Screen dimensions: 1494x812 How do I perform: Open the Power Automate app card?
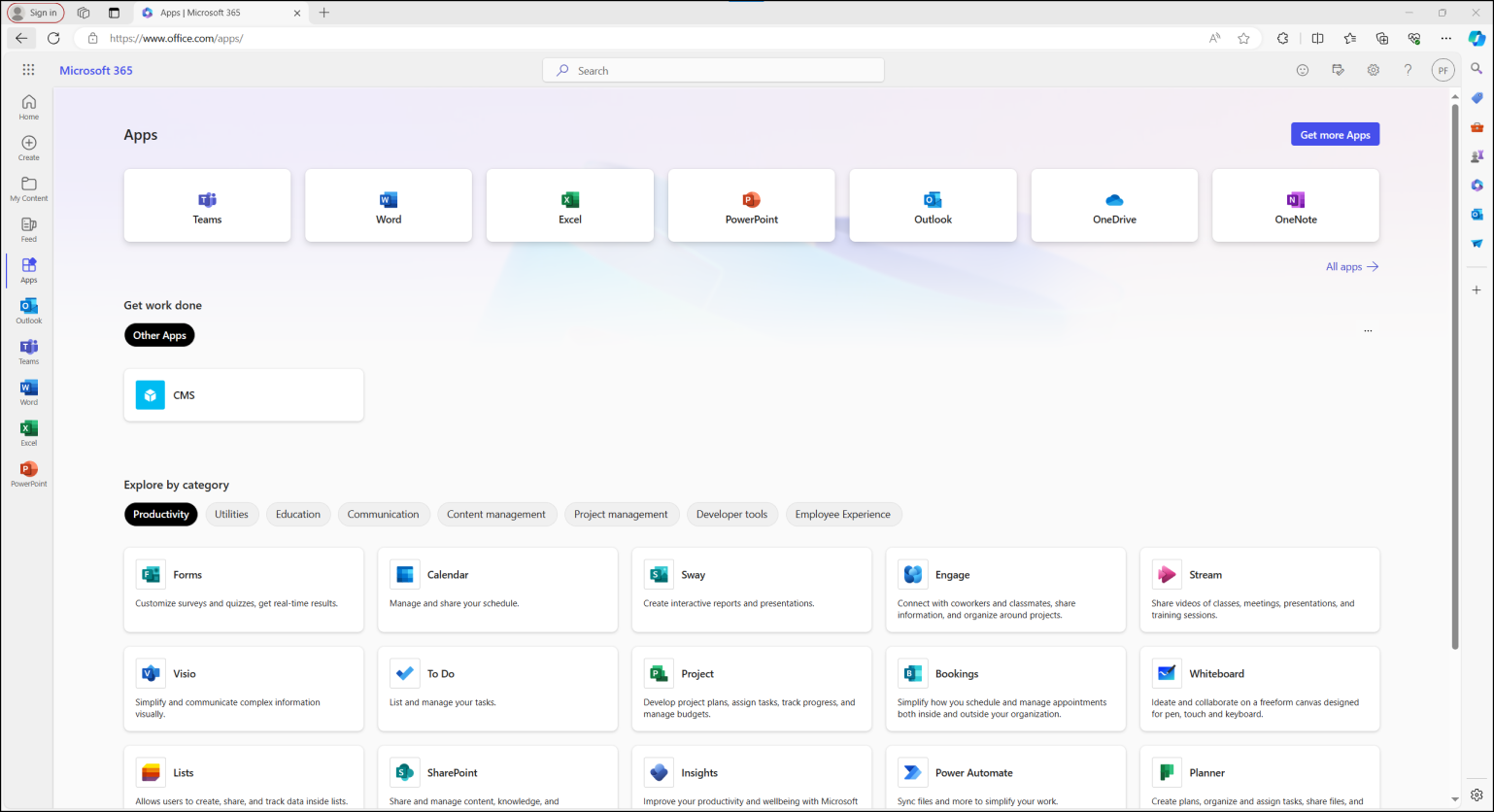[1005, 778]
